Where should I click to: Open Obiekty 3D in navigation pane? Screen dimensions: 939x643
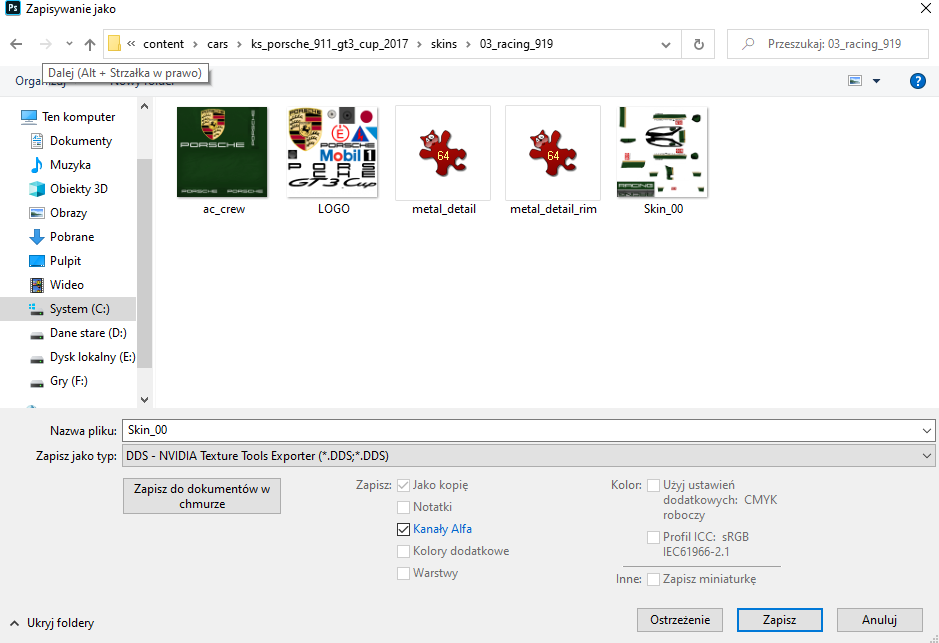78,189
